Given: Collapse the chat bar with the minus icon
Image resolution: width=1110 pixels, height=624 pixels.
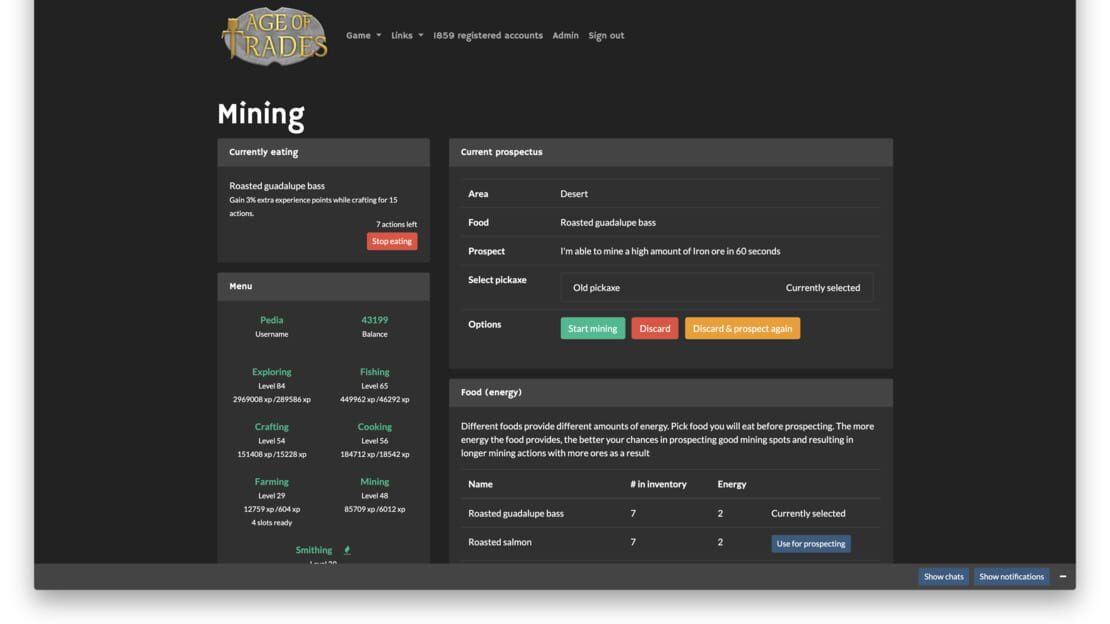Looking at the screenshot, I should (1063, 577).
